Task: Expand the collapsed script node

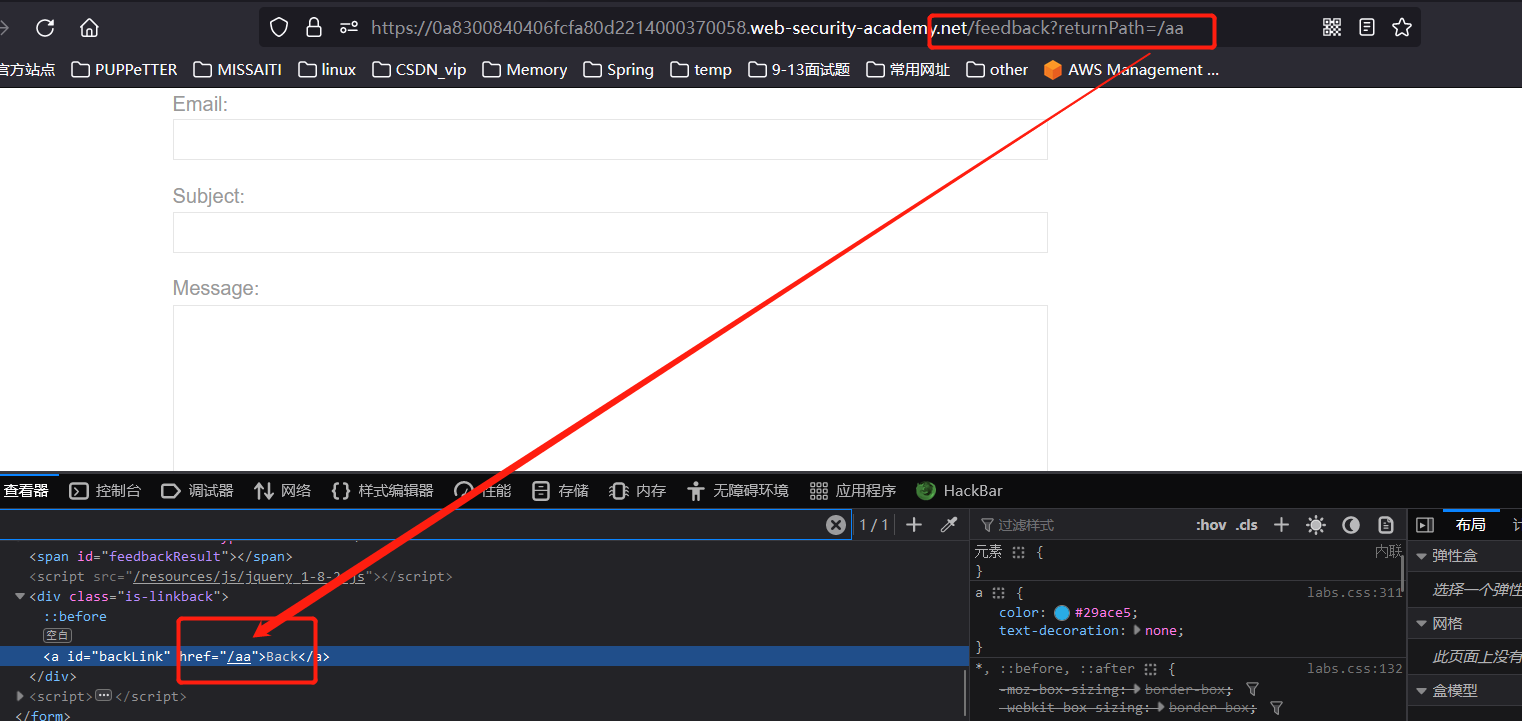Action: [20, 696]
